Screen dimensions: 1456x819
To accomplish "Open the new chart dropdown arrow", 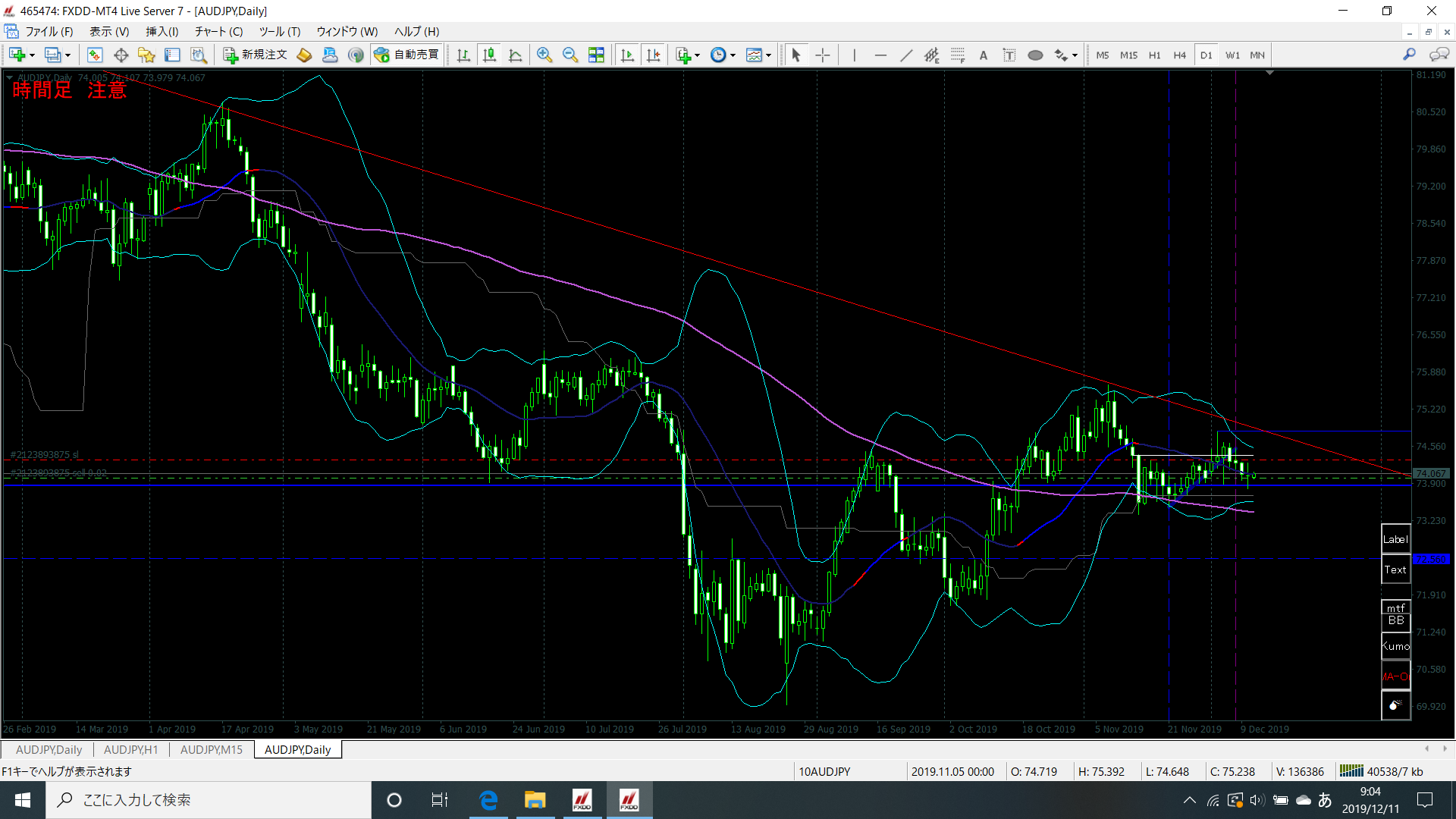I will coord(32,55).
